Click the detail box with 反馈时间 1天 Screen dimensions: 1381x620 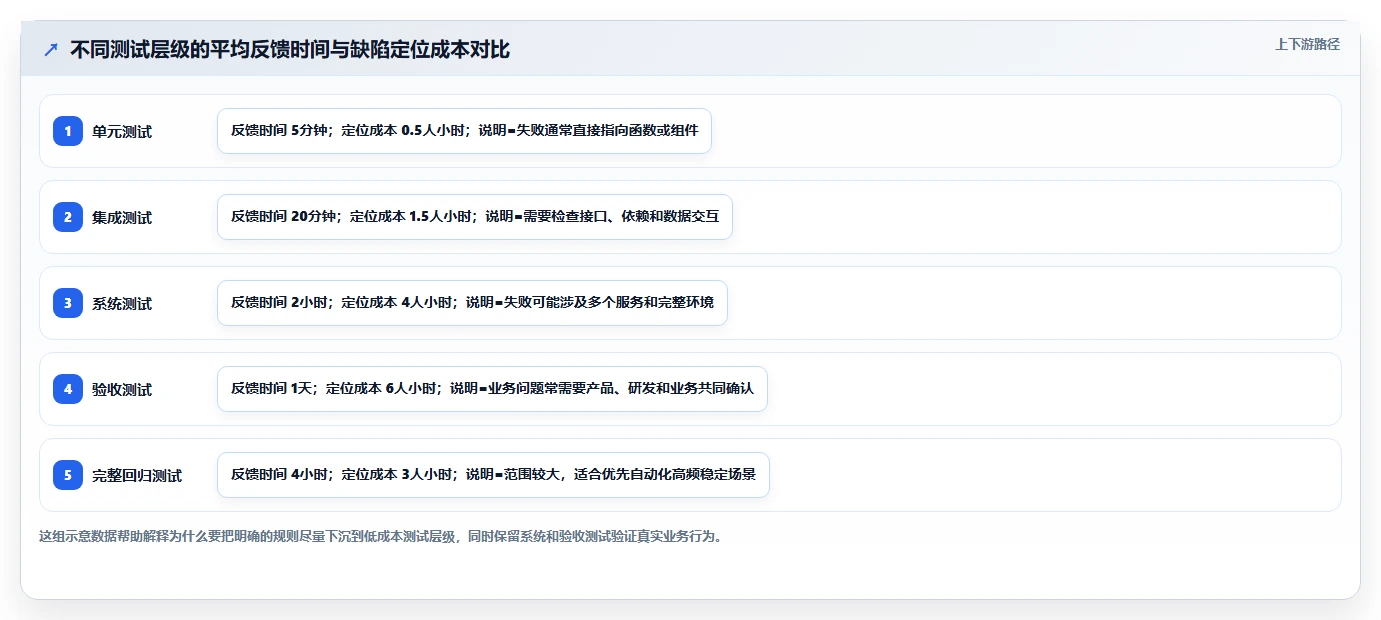point(492,389)
